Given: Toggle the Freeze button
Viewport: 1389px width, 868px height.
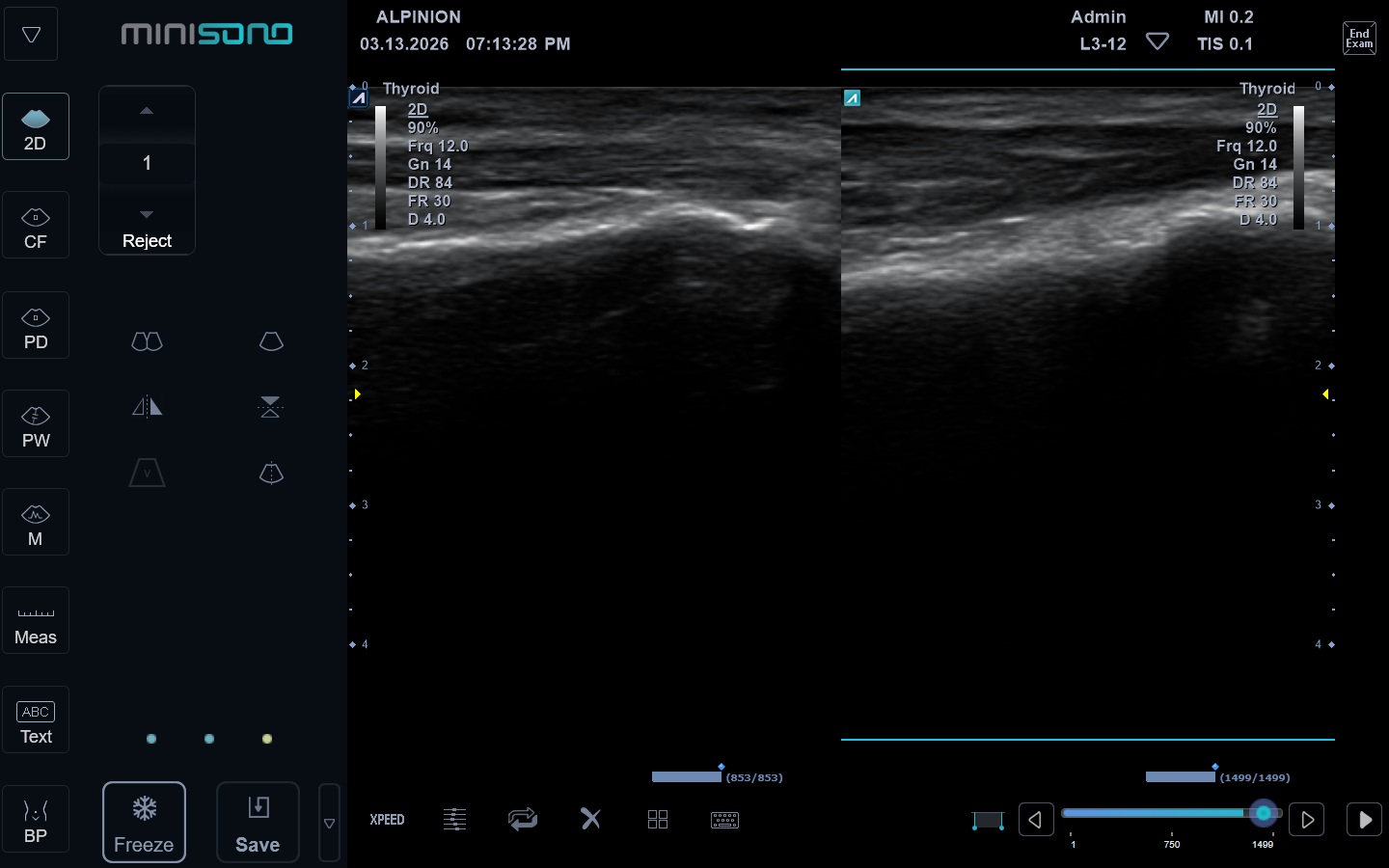Looking at the screenshot, I should [x=144, y=822].
